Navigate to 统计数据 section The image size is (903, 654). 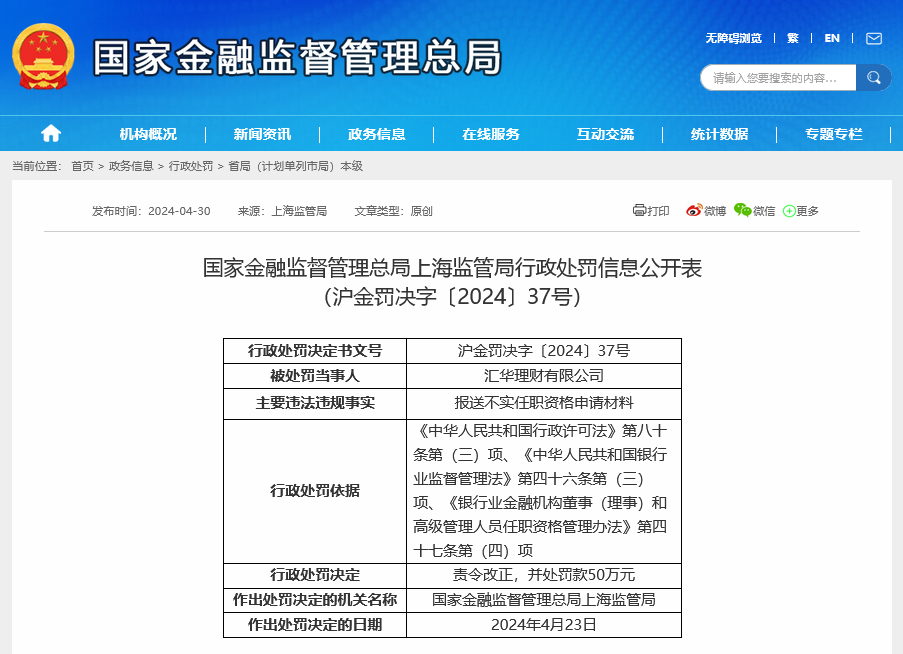(719, 134)
